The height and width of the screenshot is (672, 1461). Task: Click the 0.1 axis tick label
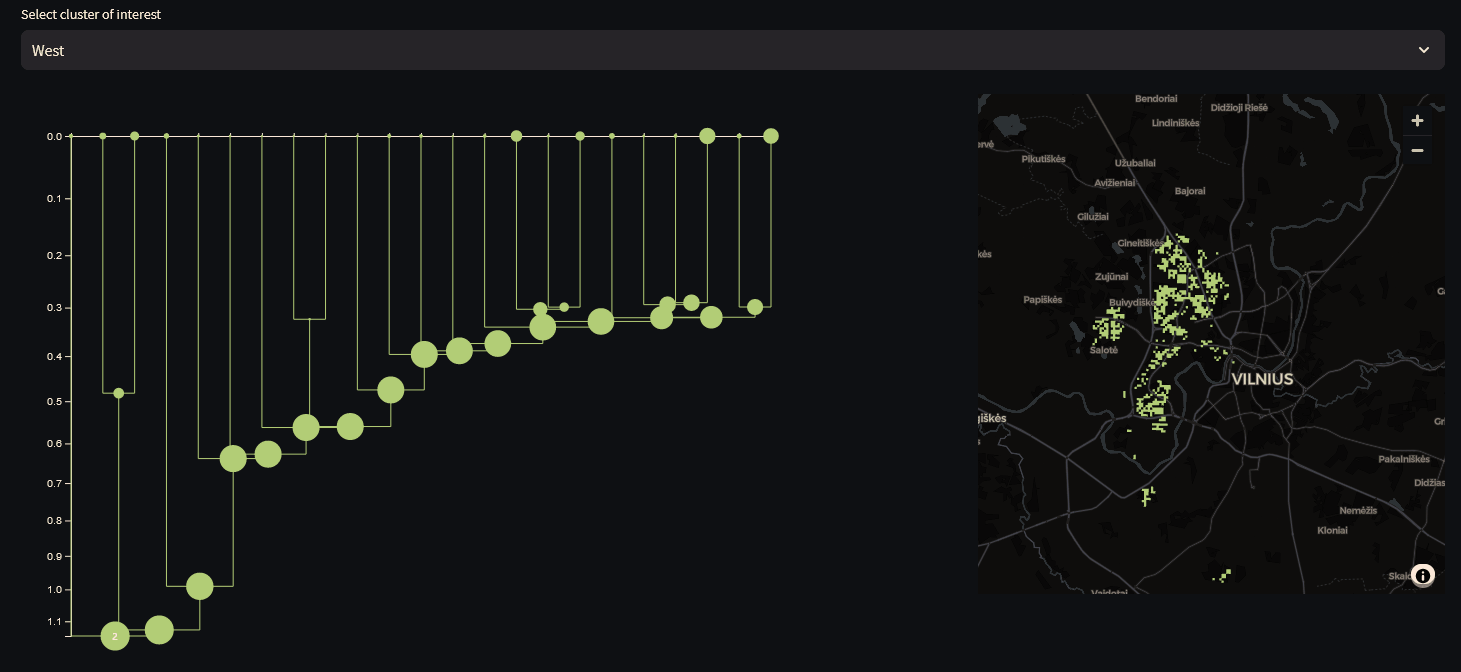(x=54, y=199)
